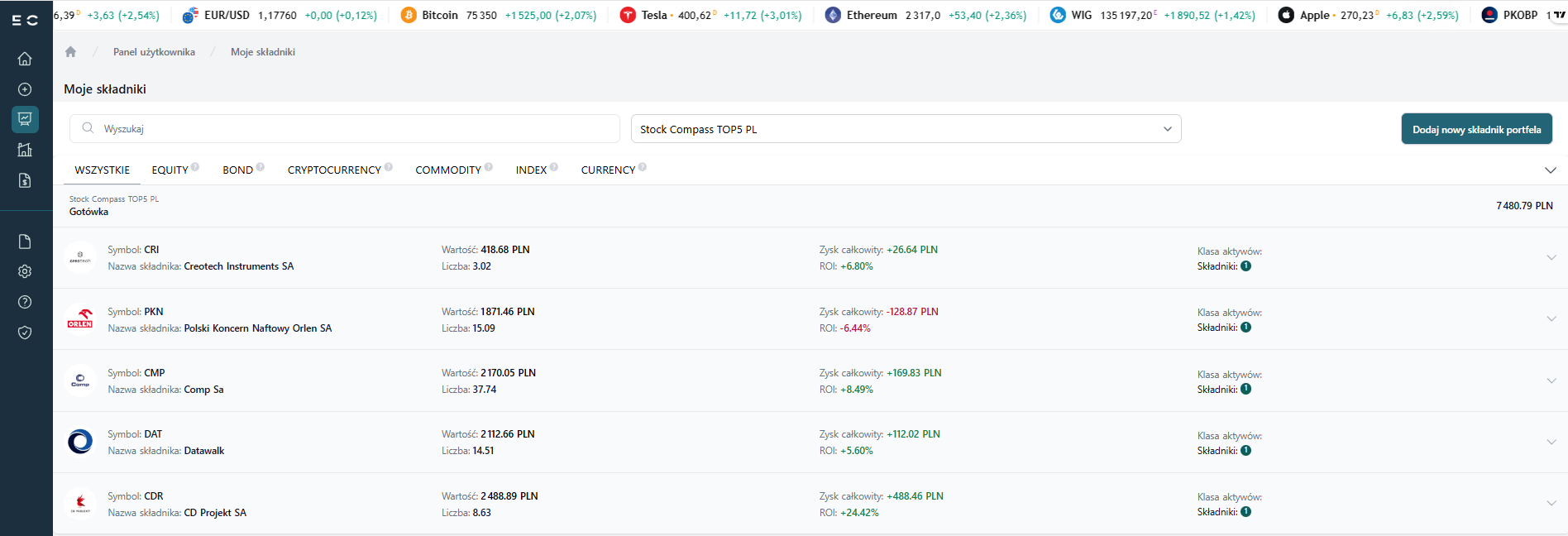Open Panel użytkownika breadcrumb link
The width and height of the screenshot is (1568, 536).
click(x=154, y=52)
